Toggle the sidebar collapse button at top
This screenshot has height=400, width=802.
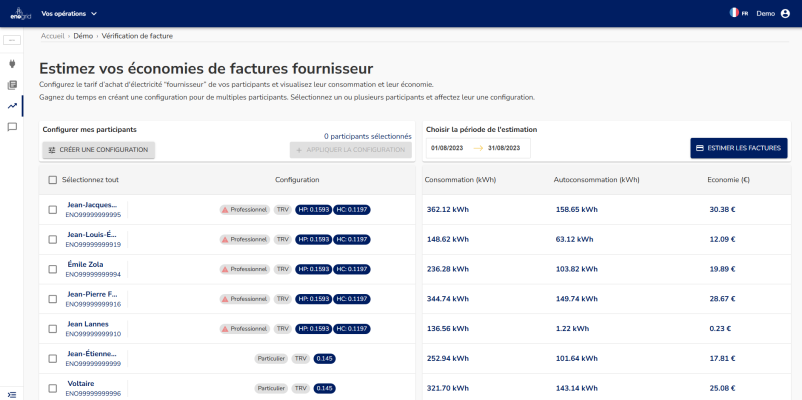(x=12, y=40)
